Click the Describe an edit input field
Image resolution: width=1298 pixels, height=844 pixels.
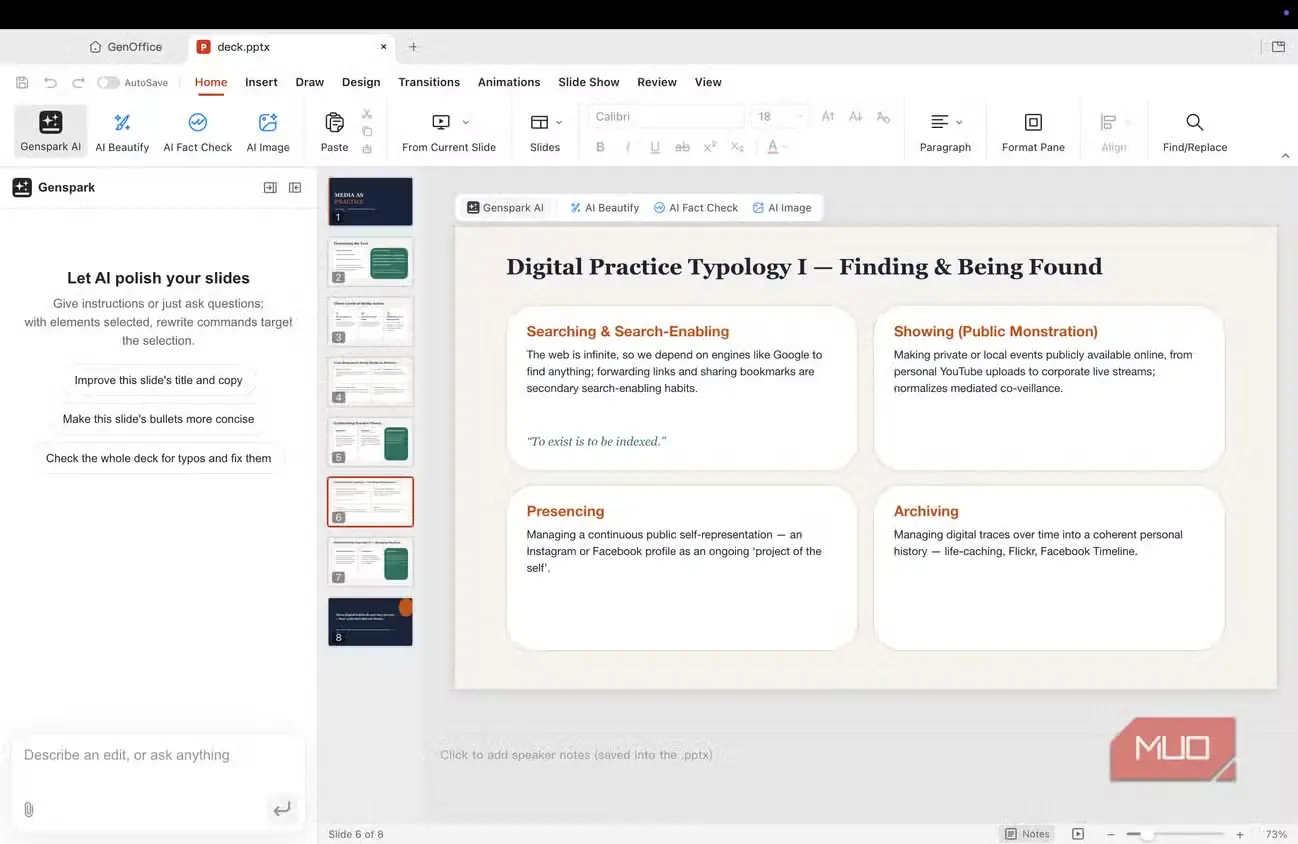click(158, 755)
